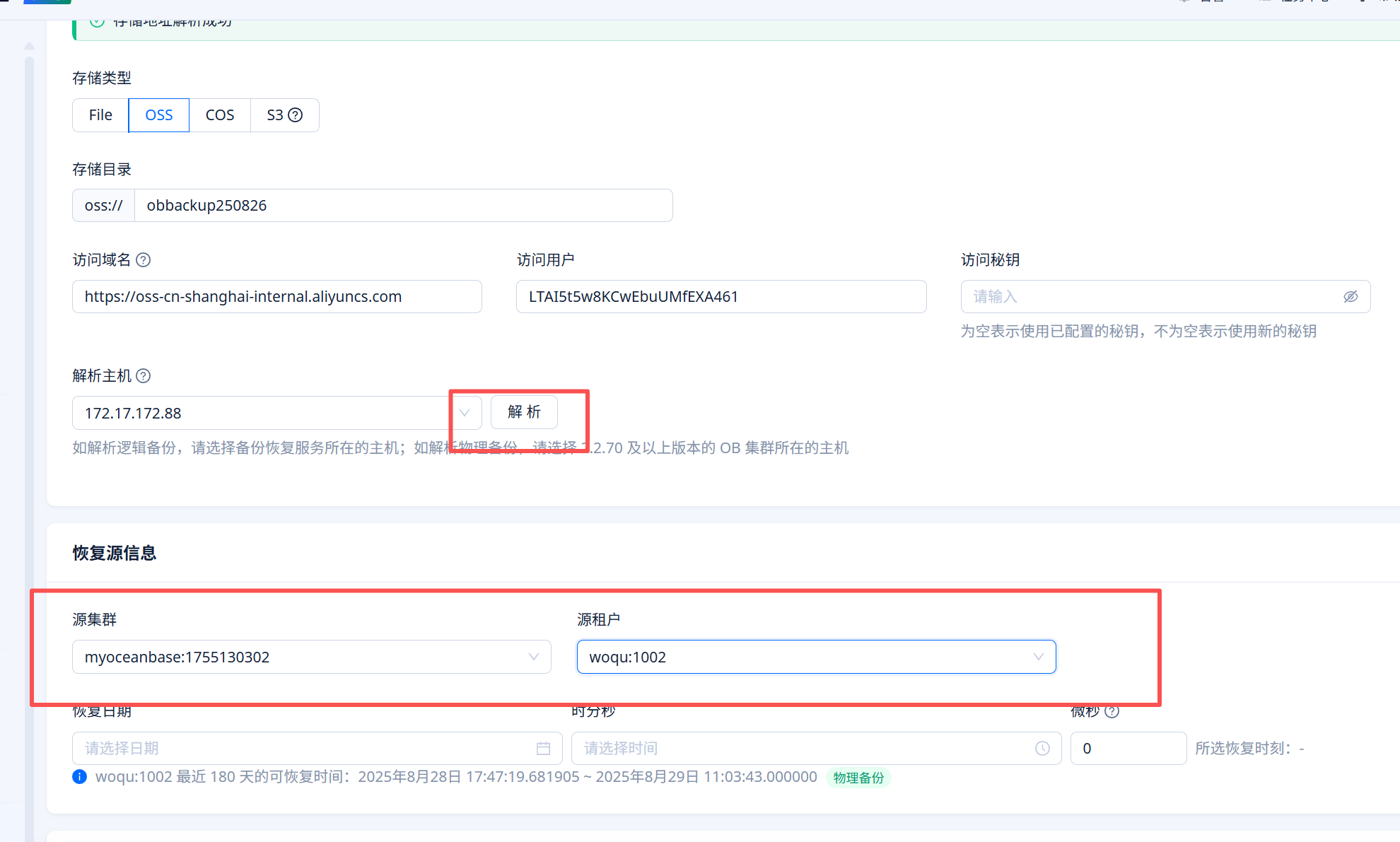
Task: Toggle secret key visibility eye icon
Action: click(1351, 297)
